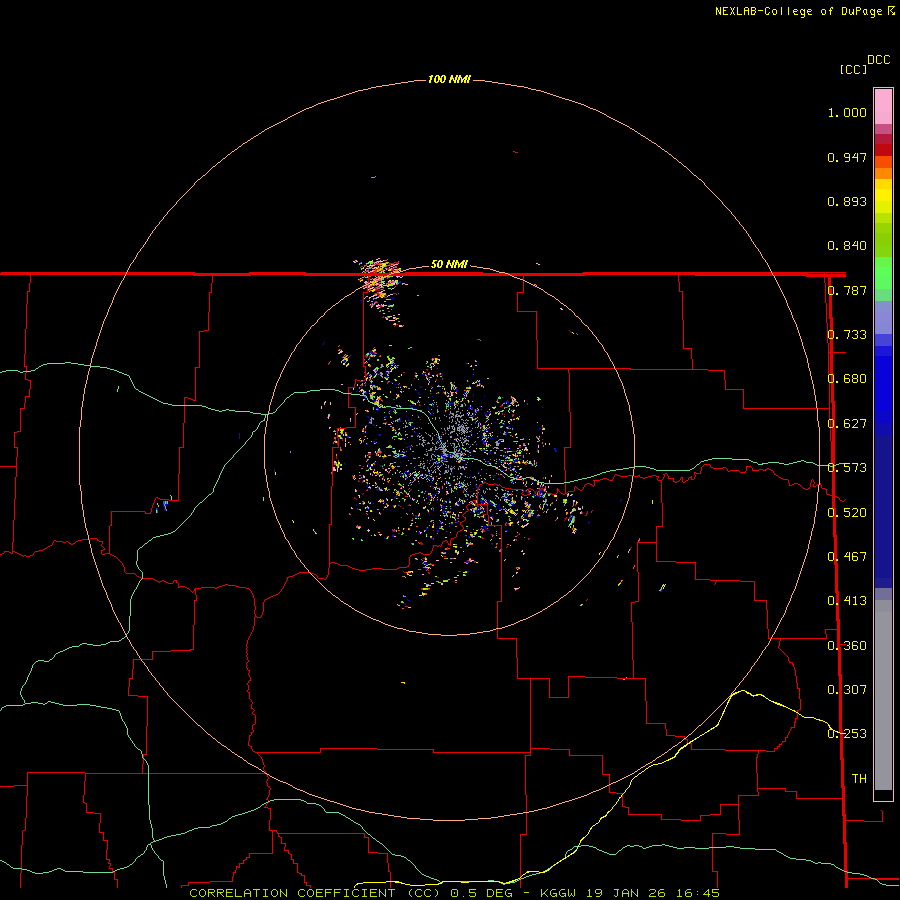The width and height of the screenshot is (900, 900).
Task: Select the 1.000 legend value
Action: pos(847,112)
